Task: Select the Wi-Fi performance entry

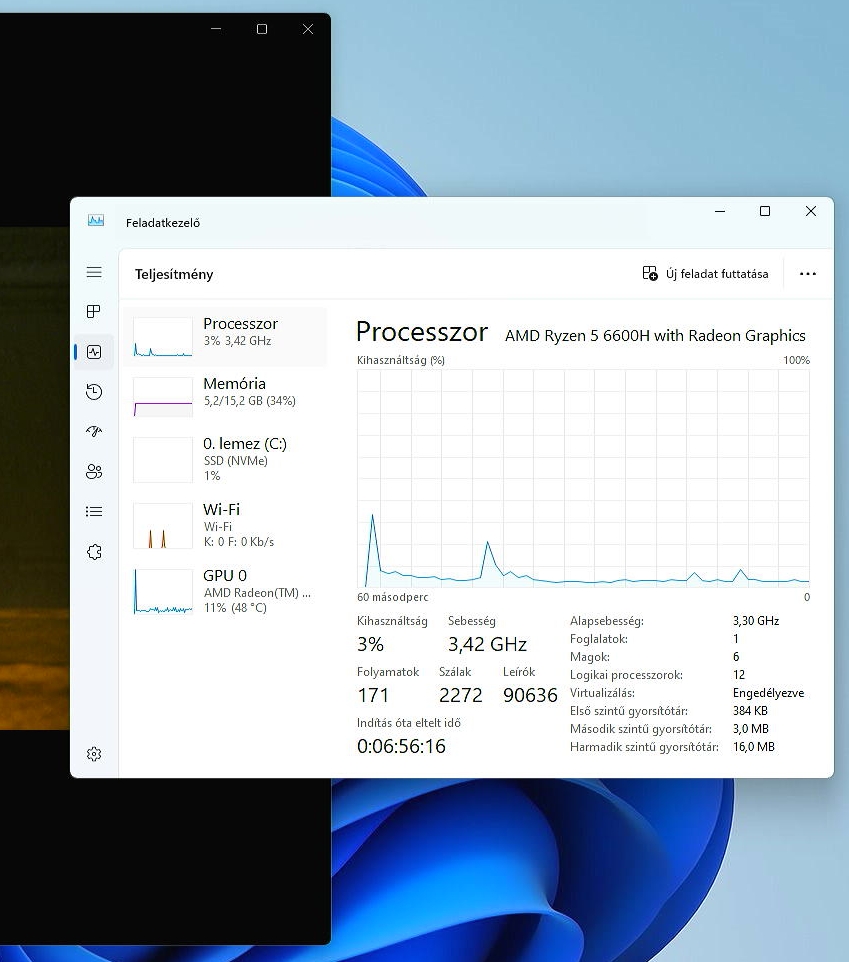Action: tap(226, 525)
